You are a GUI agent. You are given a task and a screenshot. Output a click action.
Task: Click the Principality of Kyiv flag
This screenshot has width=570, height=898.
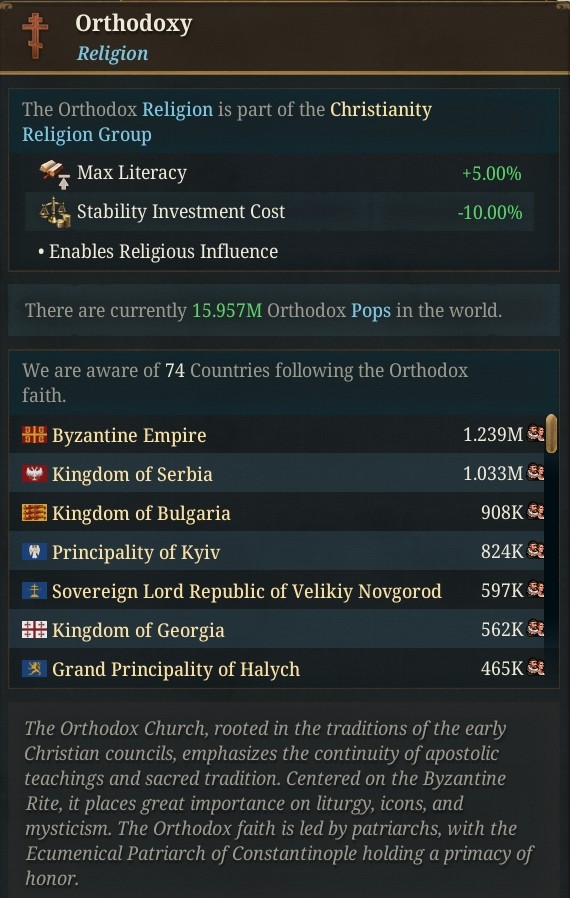click(34, 552)
